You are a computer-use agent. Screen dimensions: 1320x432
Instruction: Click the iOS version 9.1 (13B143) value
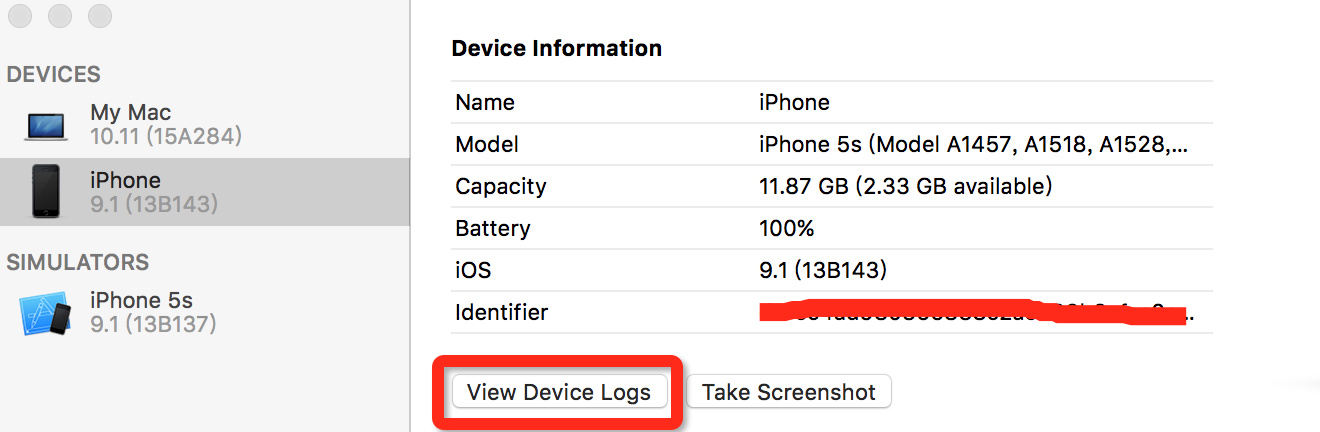coord(823,270)
